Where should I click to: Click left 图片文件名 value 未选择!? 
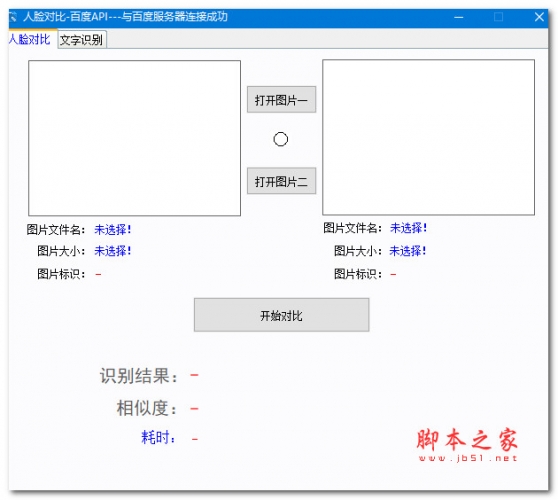113,230
